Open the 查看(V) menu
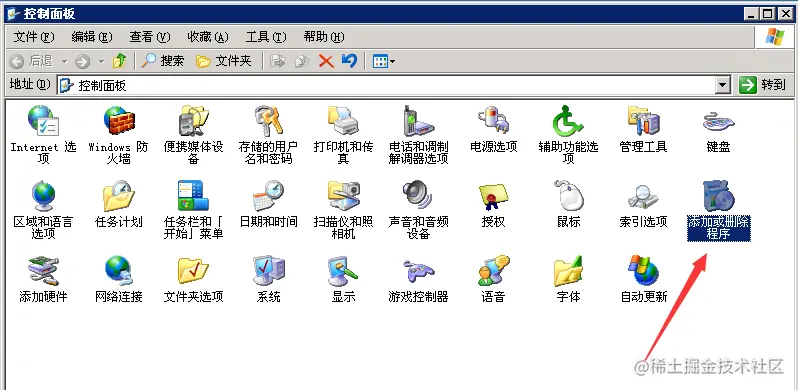The image size is (798, 390). 150,37
